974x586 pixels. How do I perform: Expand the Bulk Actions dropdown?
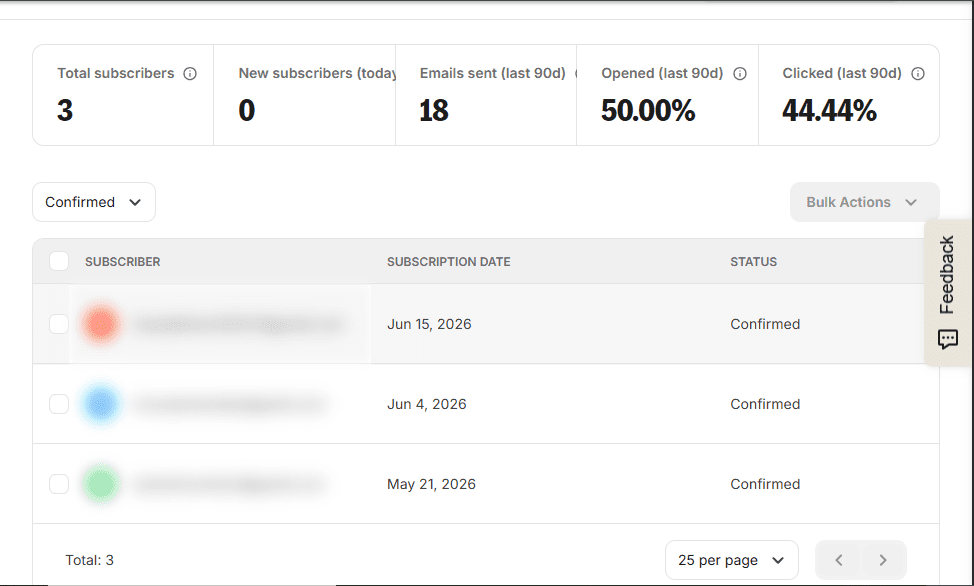click(864, 202)
